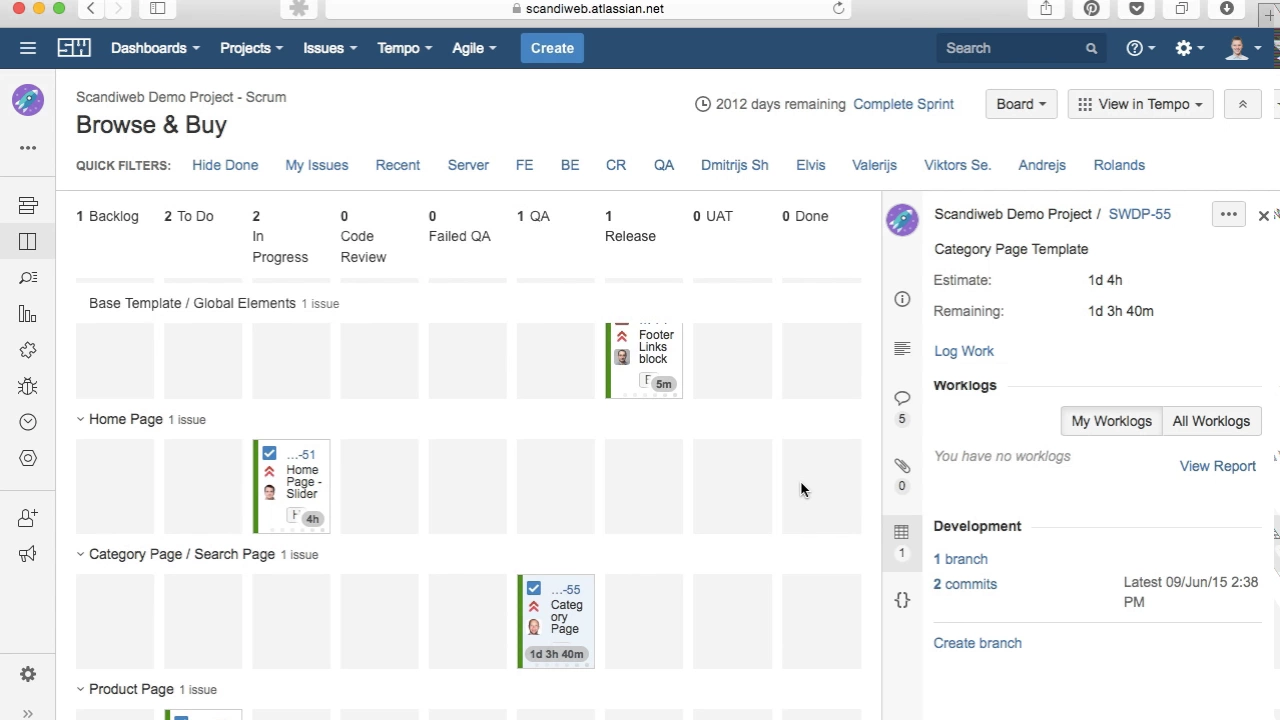This screenshot has height=720, width=1280.
Task: Expand the sidebar with double chevron
Action: (28, 713)
